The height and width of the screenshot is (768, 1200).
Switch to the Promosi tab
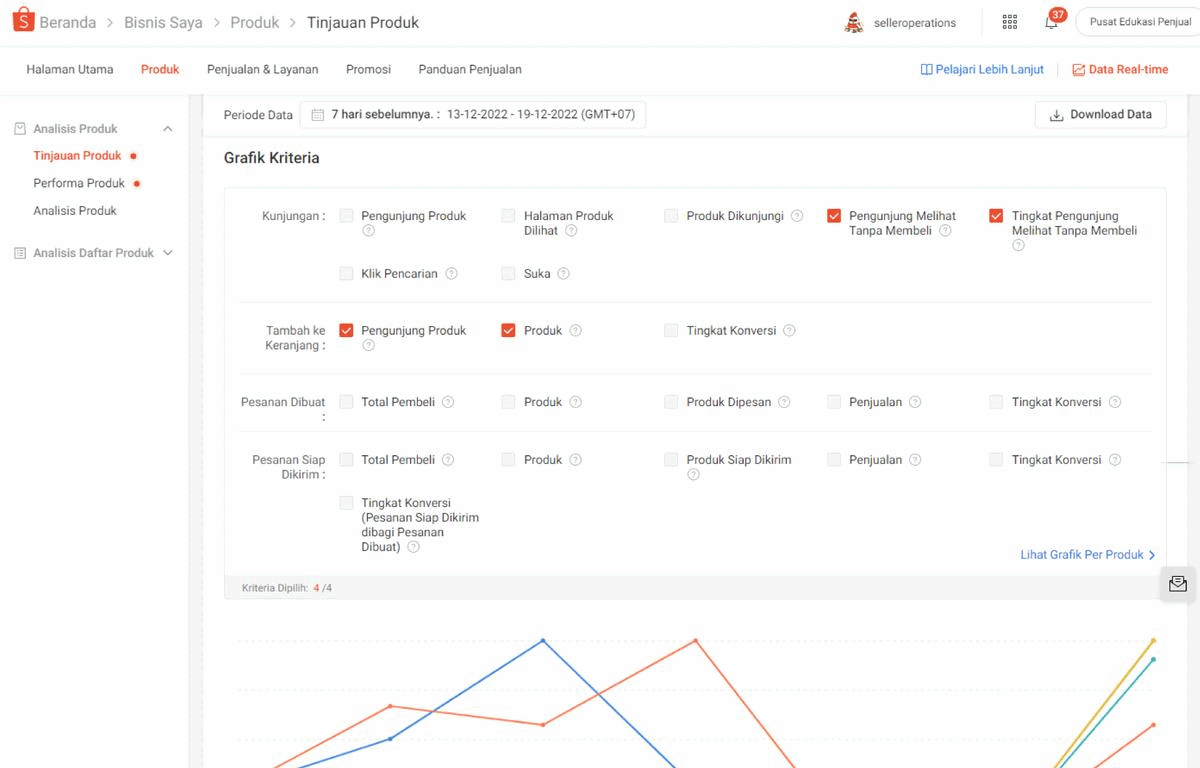tap(368, 70)
